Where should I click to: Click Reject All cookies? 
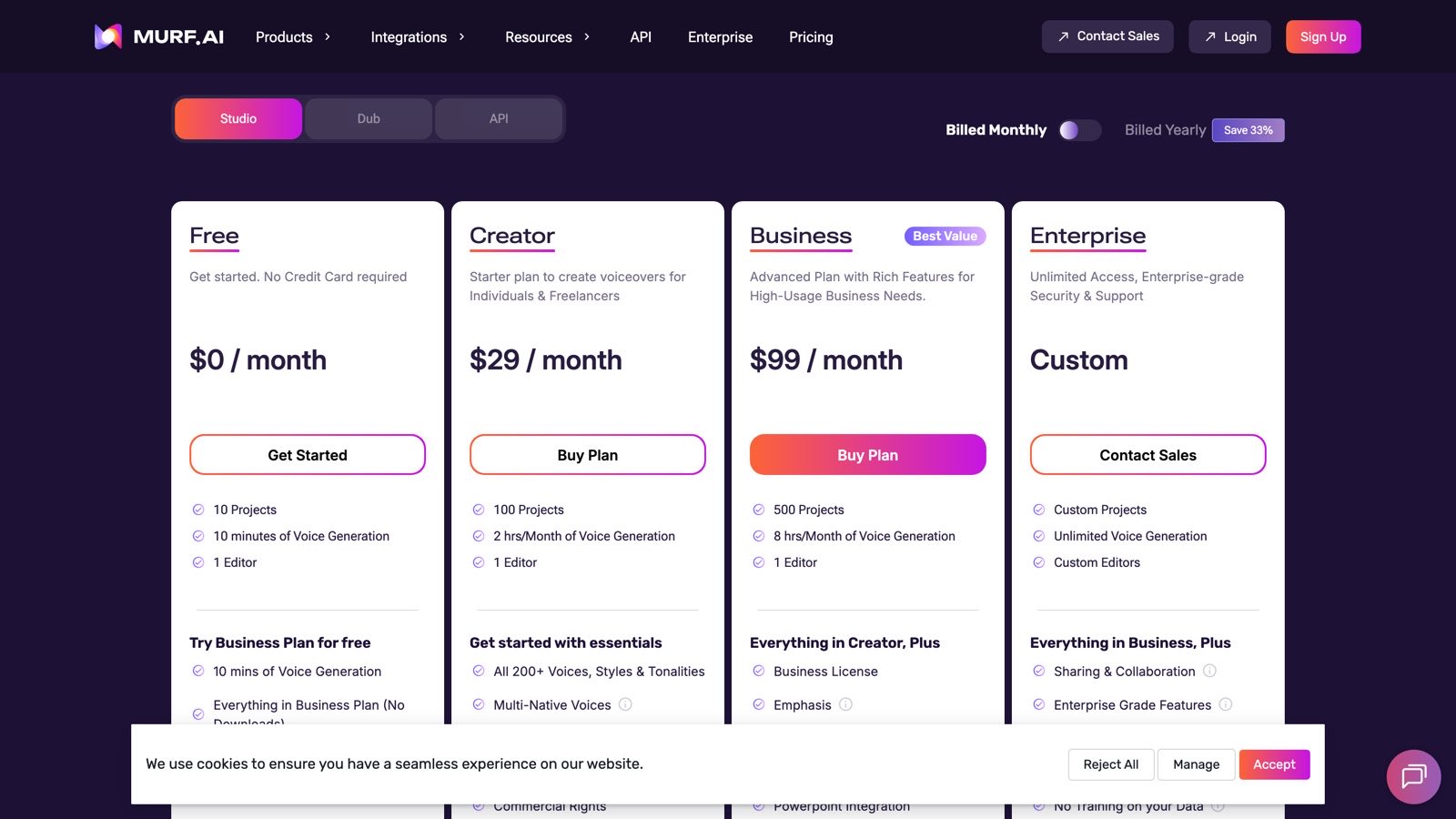click(1111, 764)
